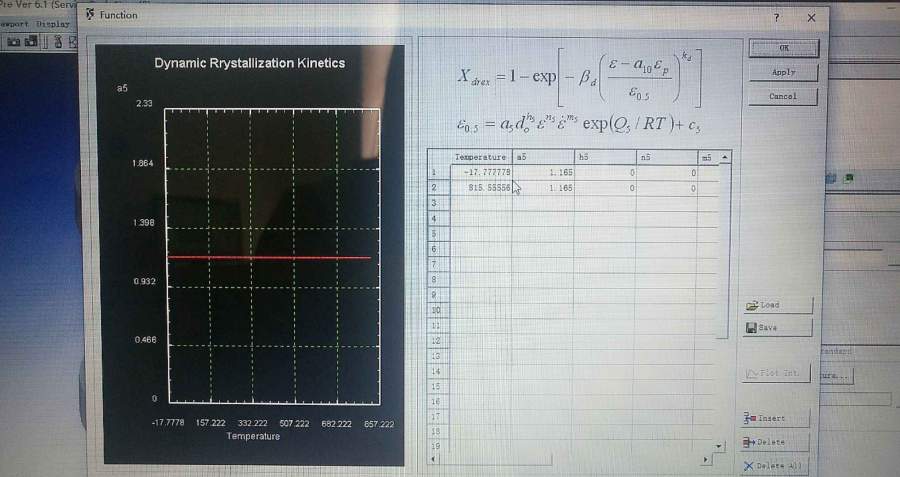The image size is (900, 477).
Task: Edit the a5 value in row 1
Action: pyautogui.click(x=543, y=172)
